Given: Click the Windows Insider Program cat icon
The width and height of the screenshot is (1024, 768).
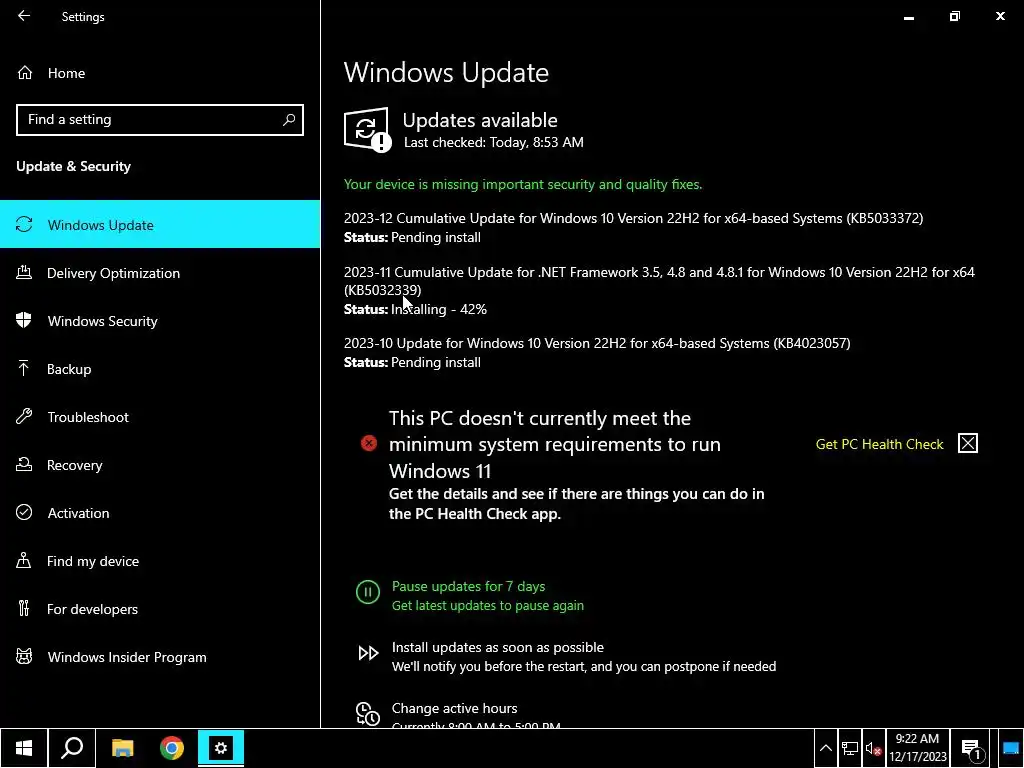Looking at the screenshot, I should pos(24,656).
